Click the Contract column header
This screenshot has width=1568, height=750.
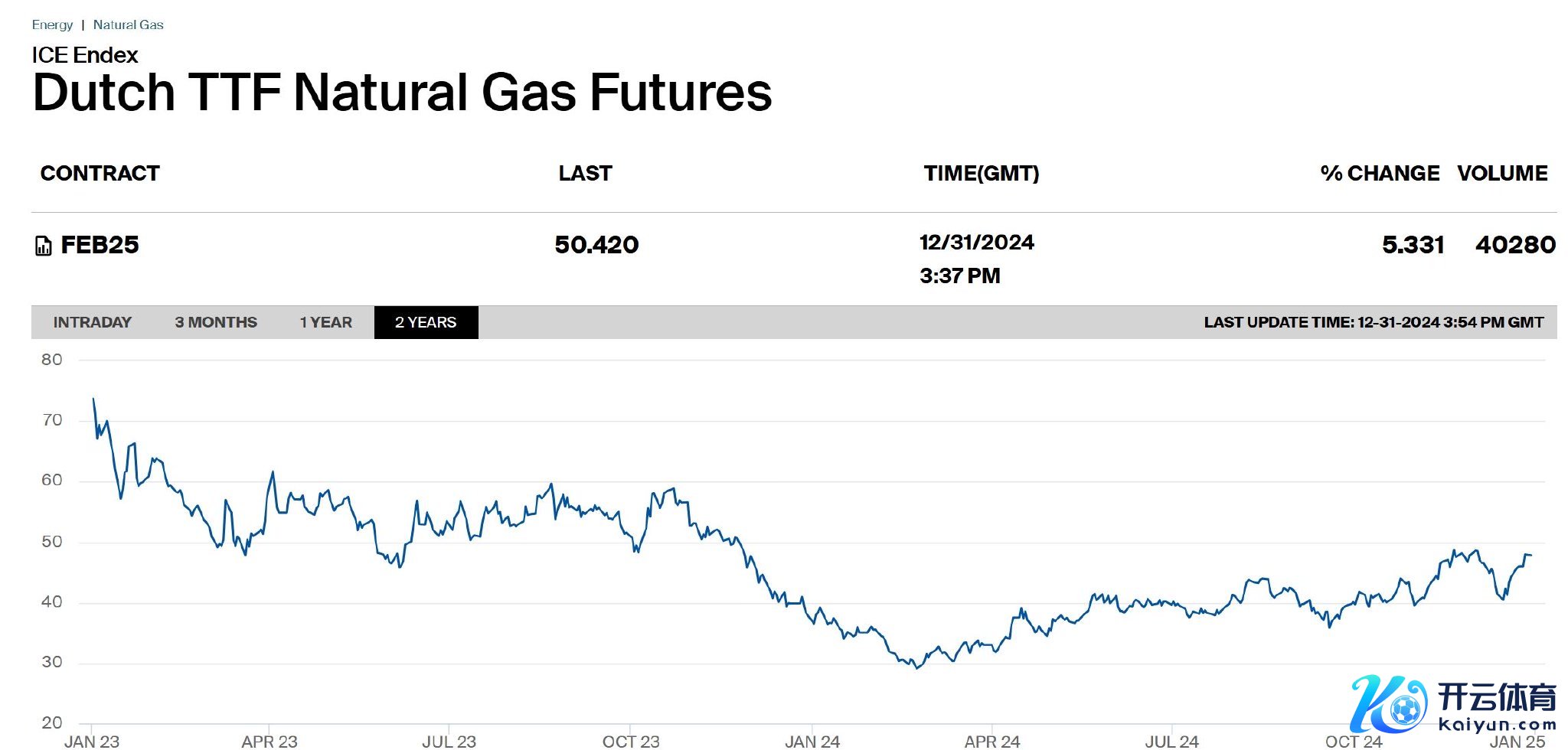[100, 174]
